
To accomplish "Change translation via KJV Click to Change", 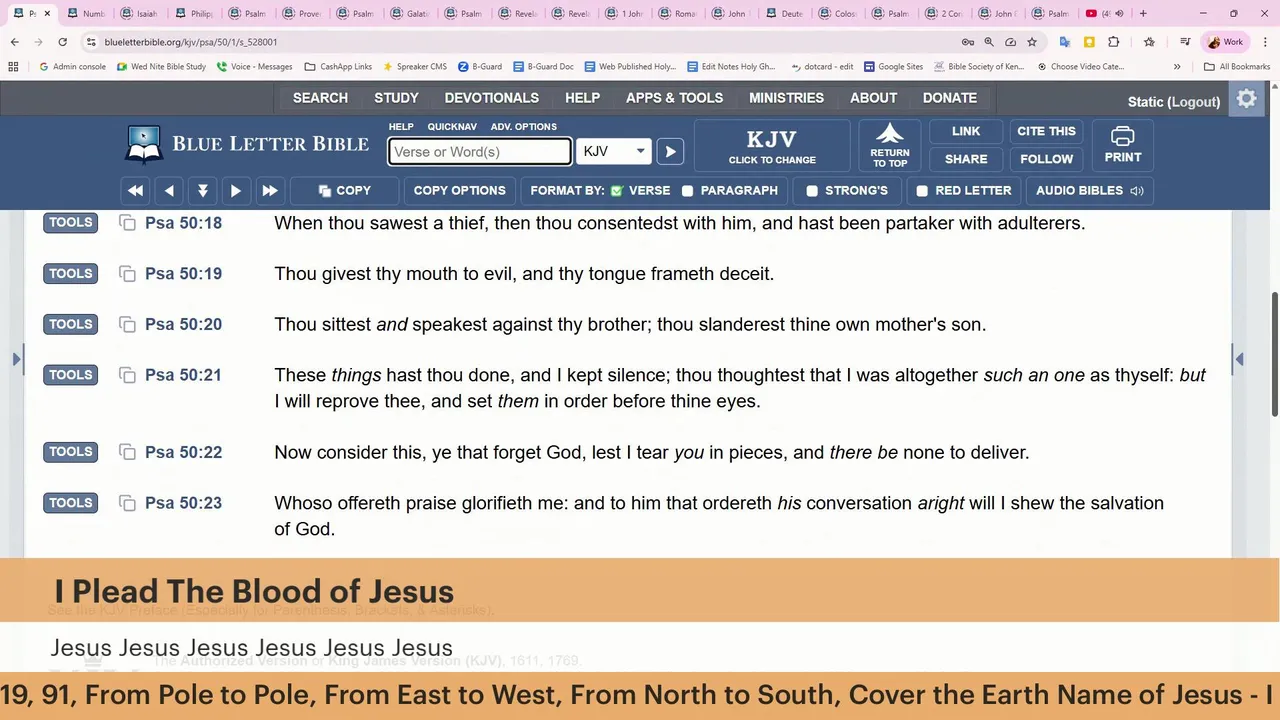I will pyautogui.click(x=772, y=145).
